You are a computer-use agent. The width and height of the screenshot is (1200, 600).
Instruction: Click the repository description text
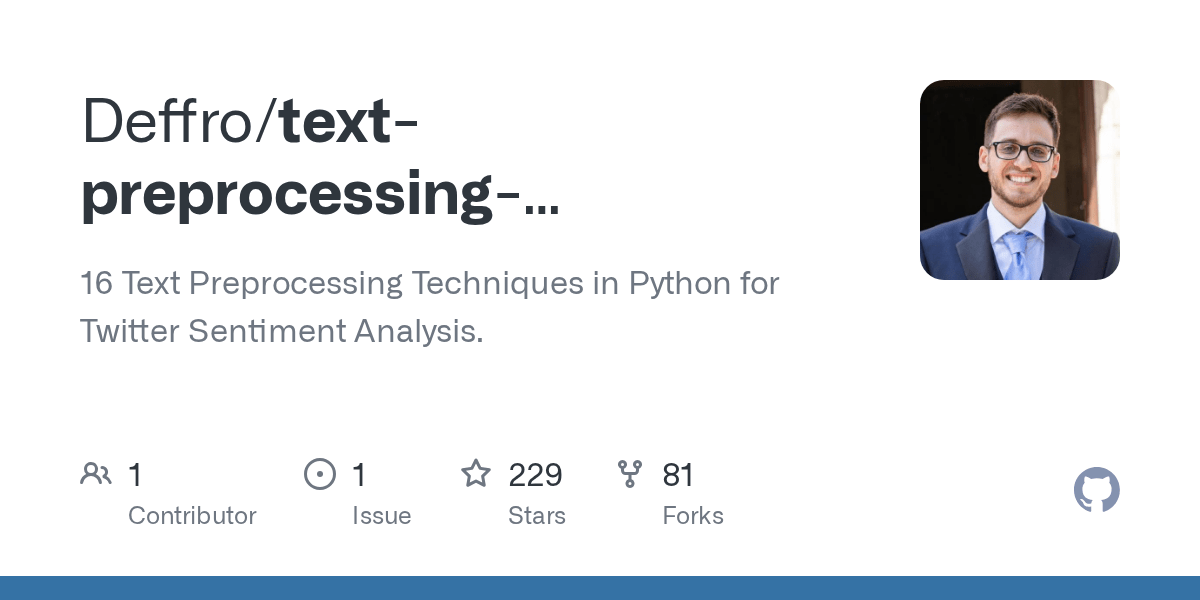pos(429,284)
